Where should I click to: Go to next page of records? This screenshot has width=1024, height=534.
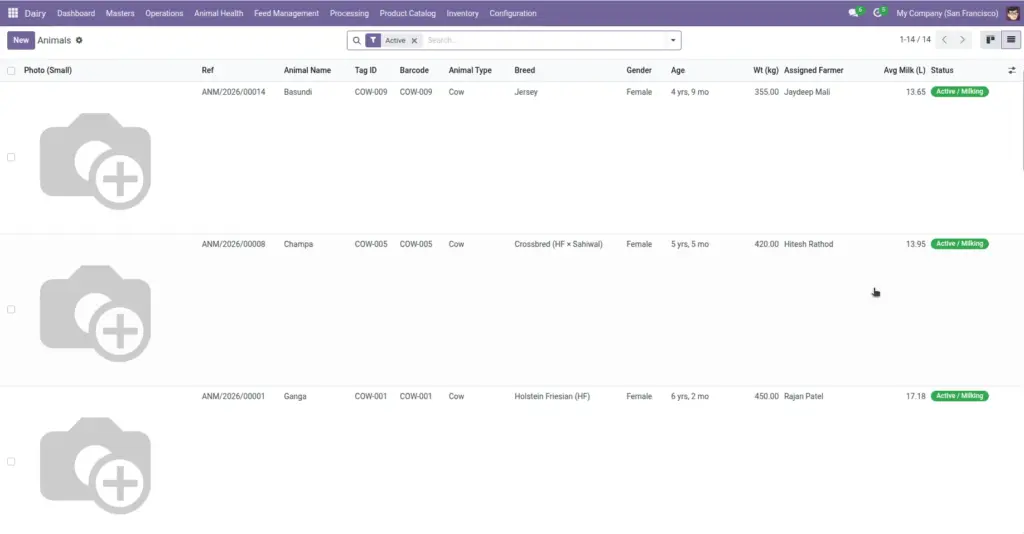click(962, 40)
